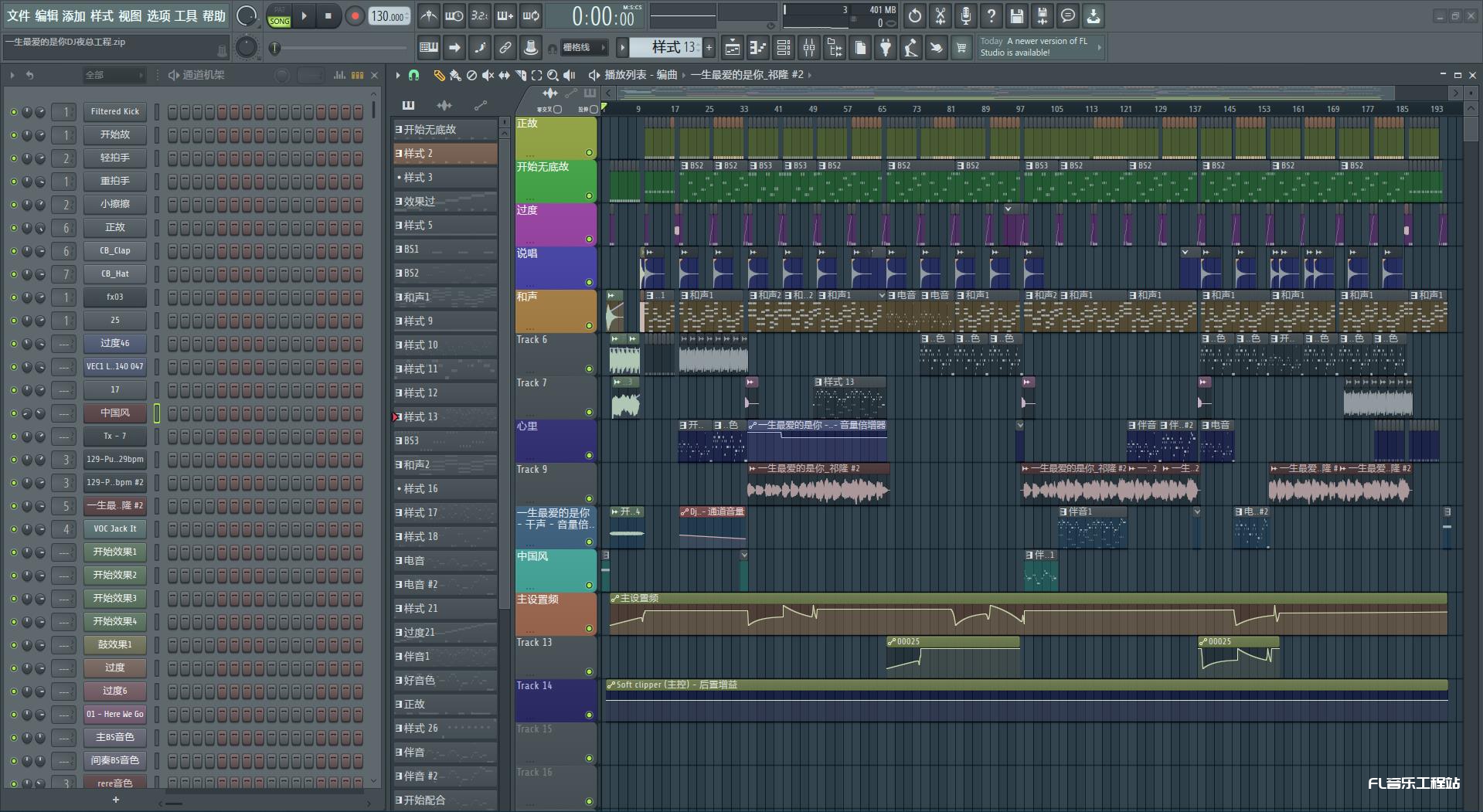This screenshot has width=1483, height=812.
Task: Select the zoom magnifier tool in playlist
Action: (x=553, y=75)
